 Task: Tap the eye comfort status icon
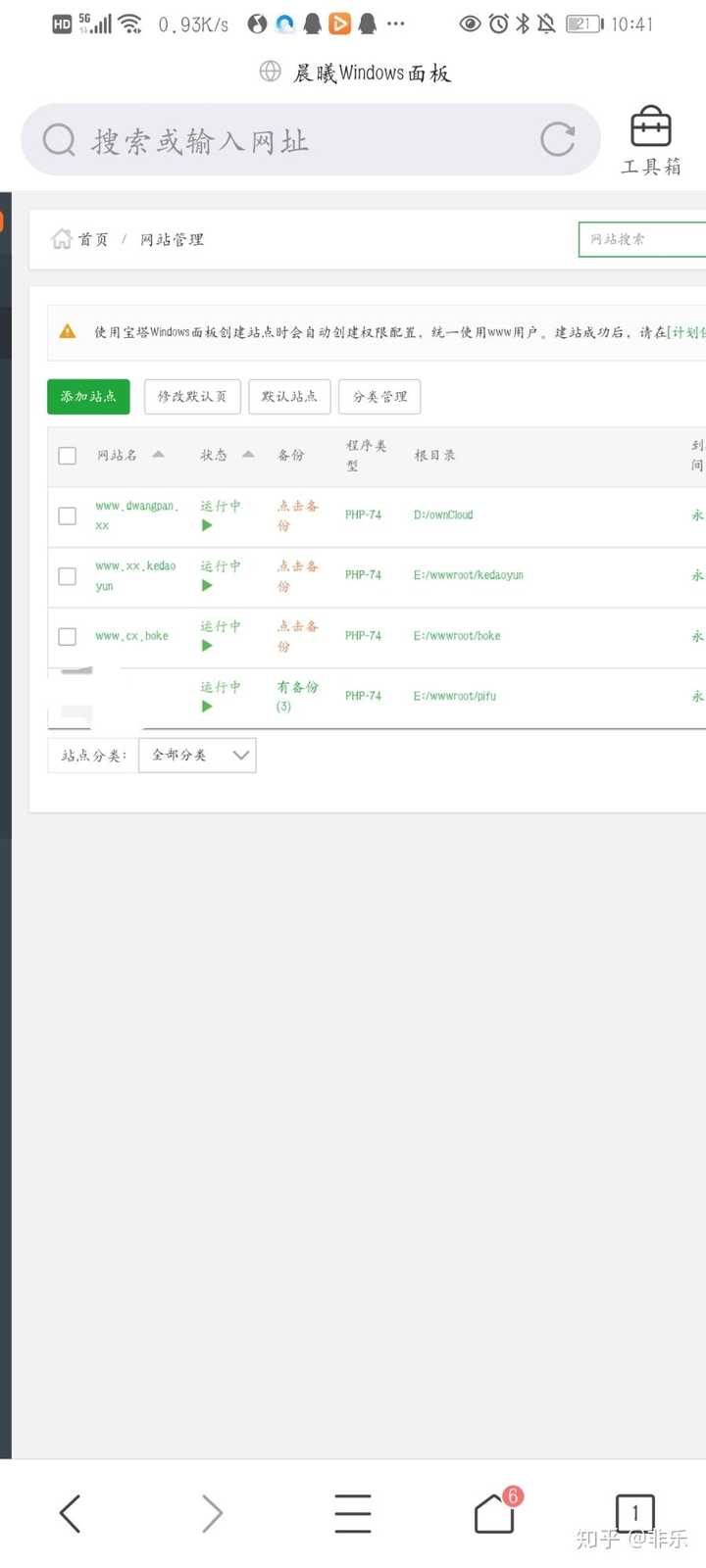tap(471, 24)
